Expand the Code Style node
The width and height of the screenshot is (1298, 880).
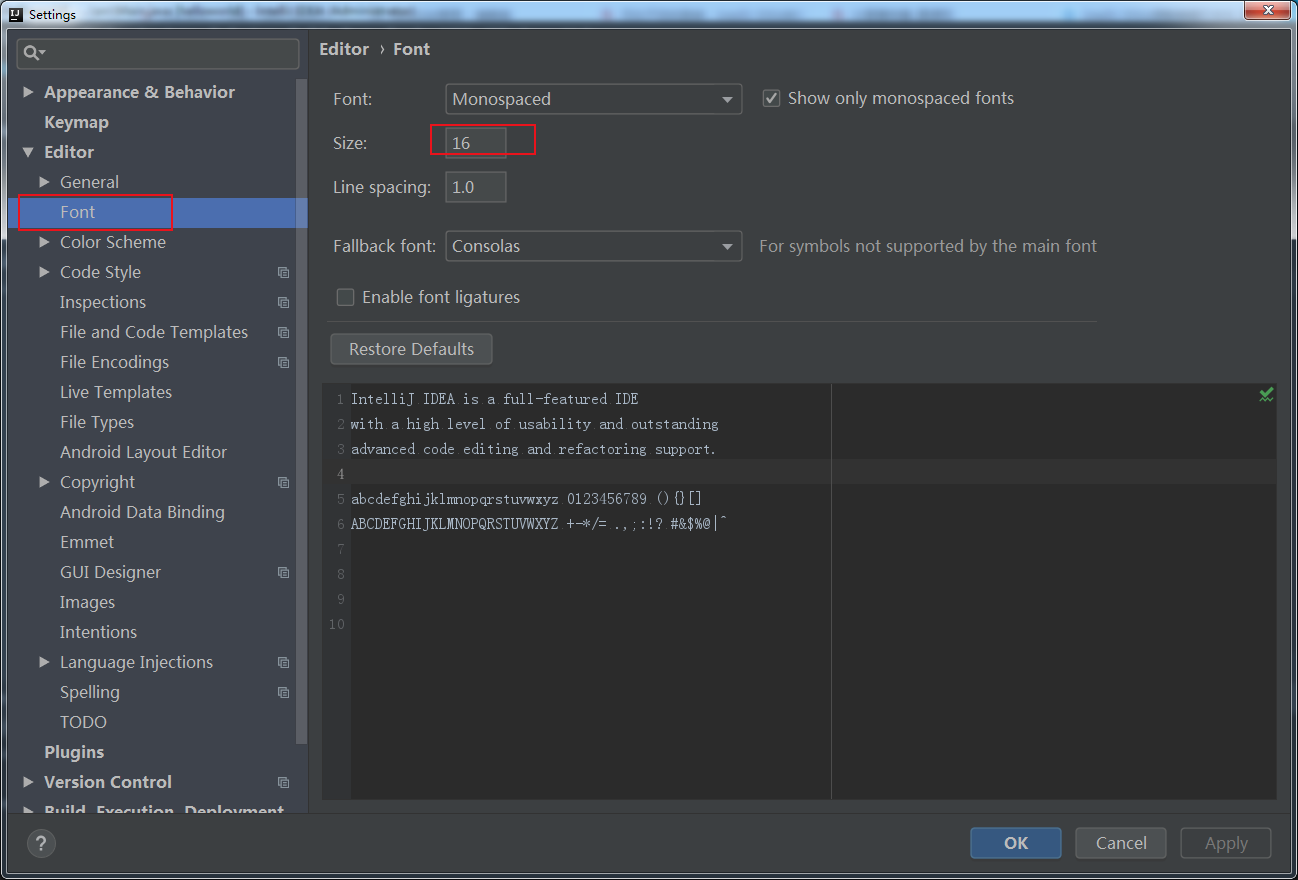[44, 272]
